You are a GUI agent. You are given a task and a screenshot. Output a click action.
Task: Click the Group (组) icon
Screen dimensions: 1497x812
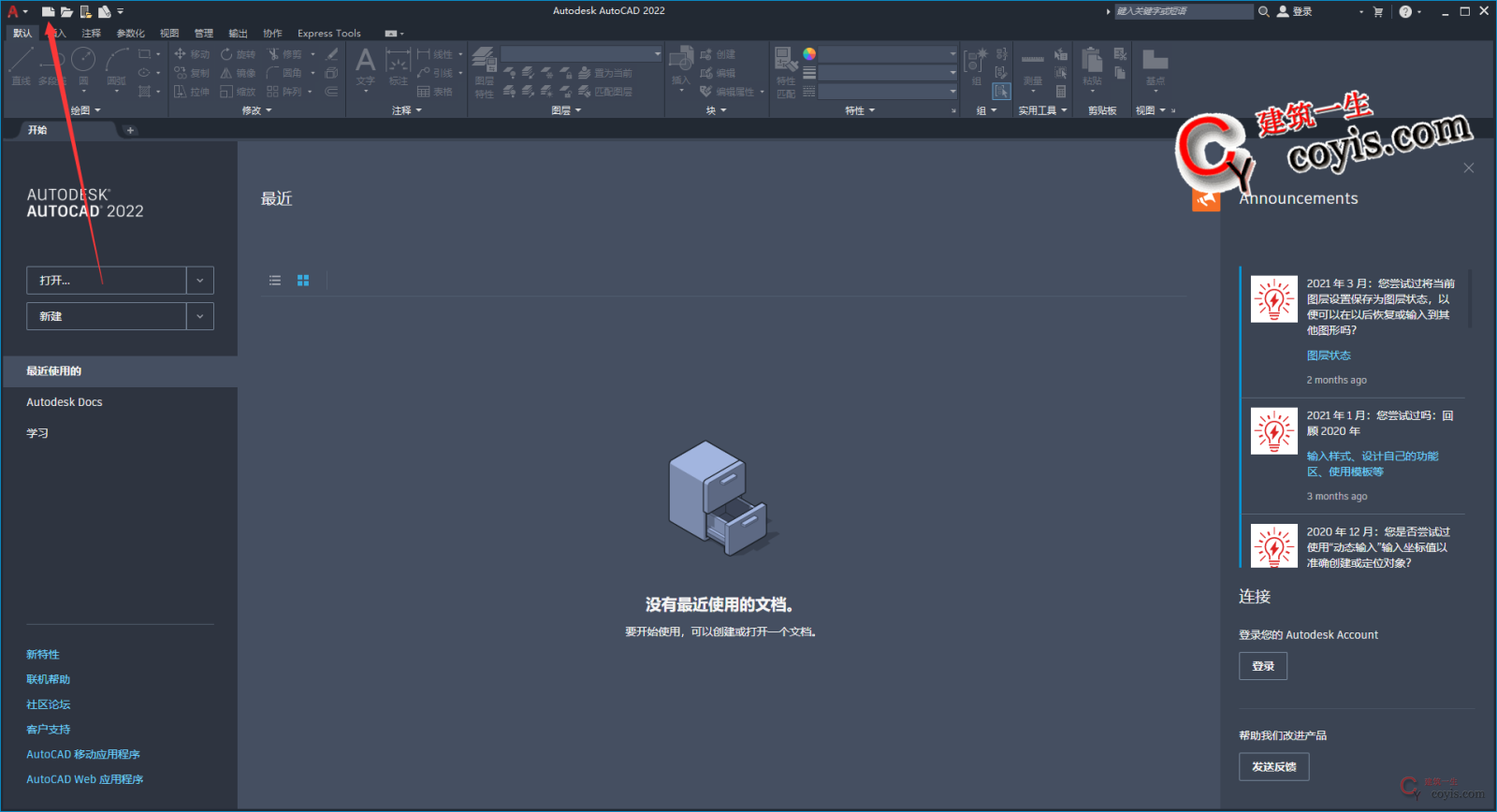pyautogui.click(x=976, y=65)
